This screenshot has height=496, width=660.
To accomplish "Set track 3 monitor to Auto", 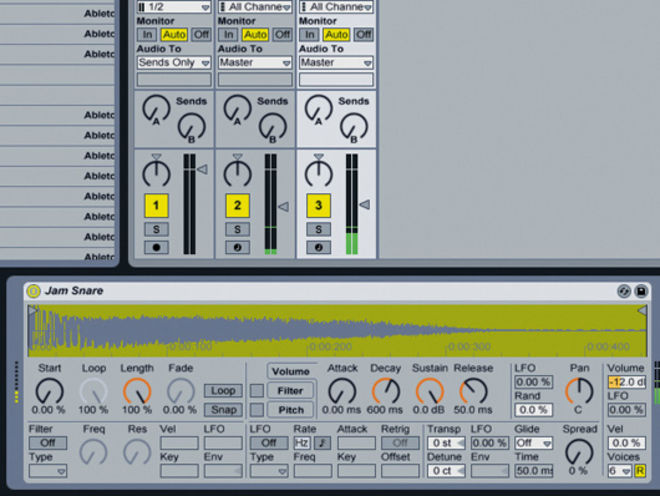I will pos(336,35).
